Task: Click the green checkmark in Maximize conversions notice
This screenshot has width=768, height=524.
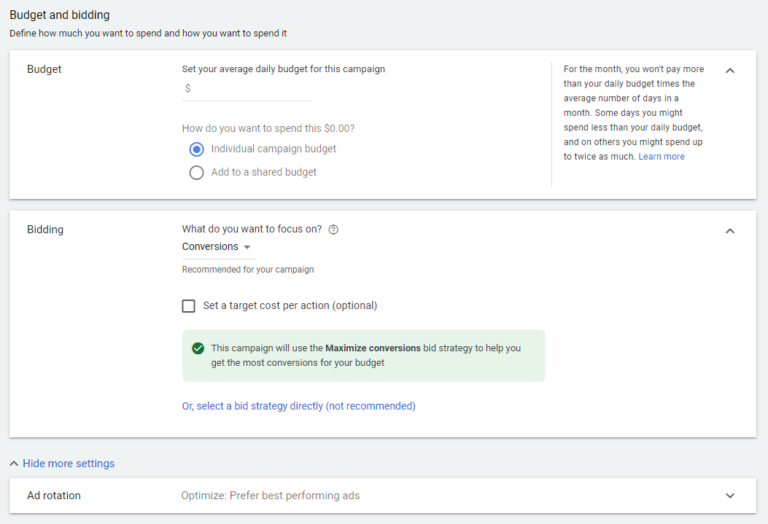Action: coord(198,348)
